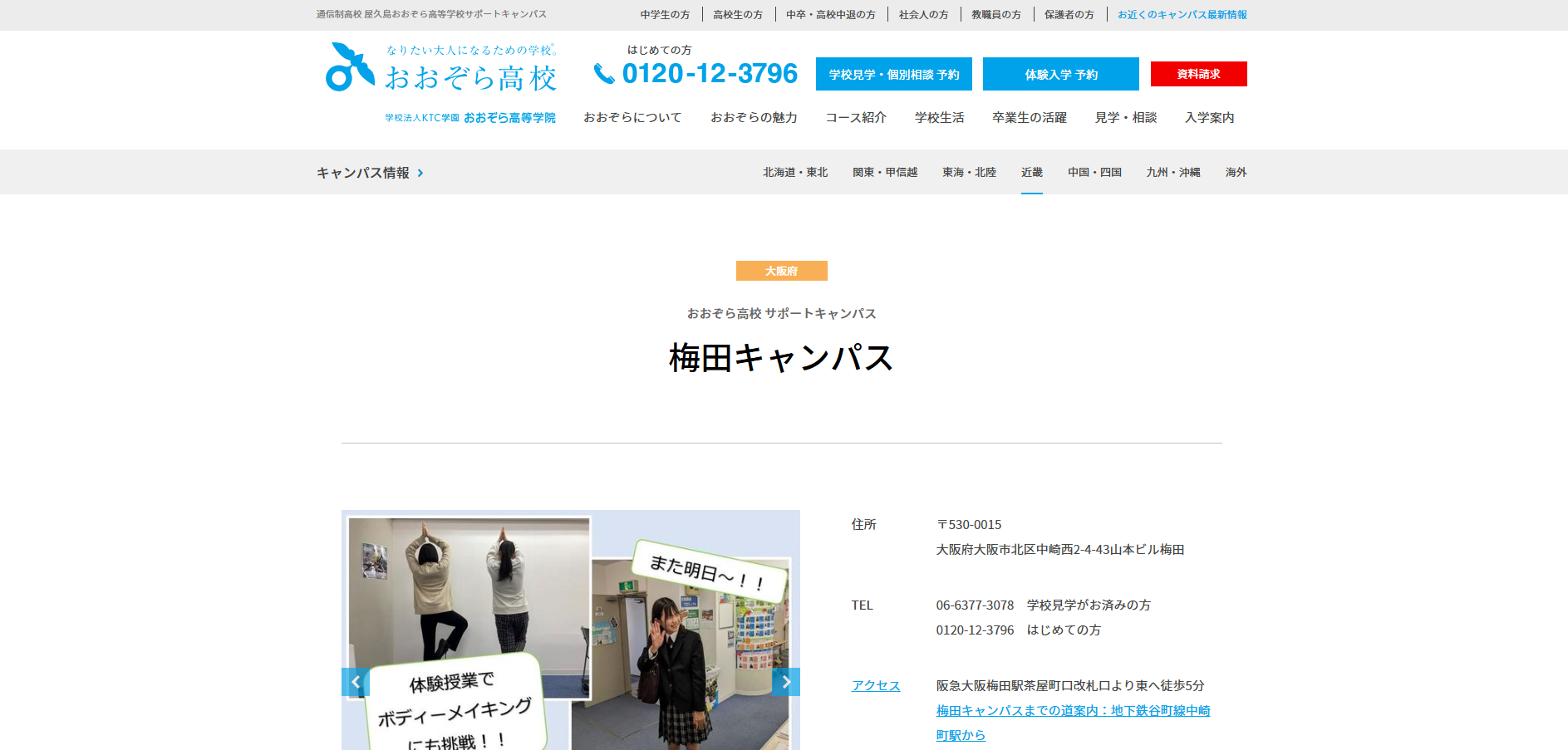Screen dimensions: 1568x750
Task: Click the orange 大阪府 tag
Action: point(781,271)
